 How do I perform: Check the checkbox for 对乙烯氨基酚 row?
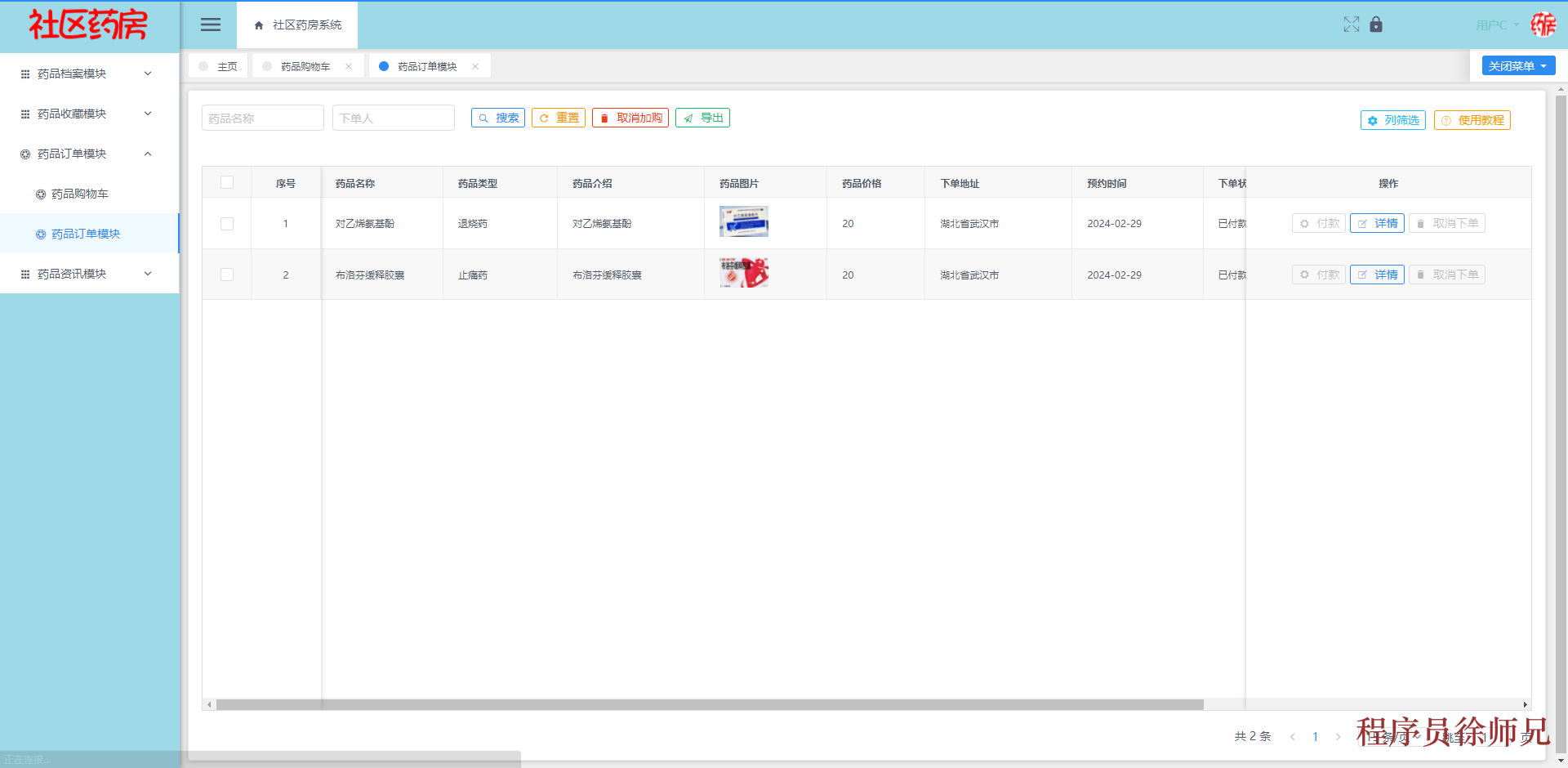click(x=226, y=223)
